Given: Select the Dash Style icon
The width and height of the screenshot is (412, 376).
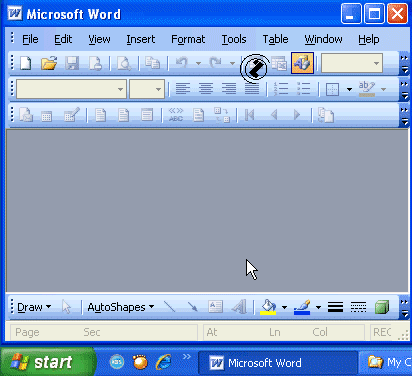Looking at the screenshot, I should [x=358, y=307].
